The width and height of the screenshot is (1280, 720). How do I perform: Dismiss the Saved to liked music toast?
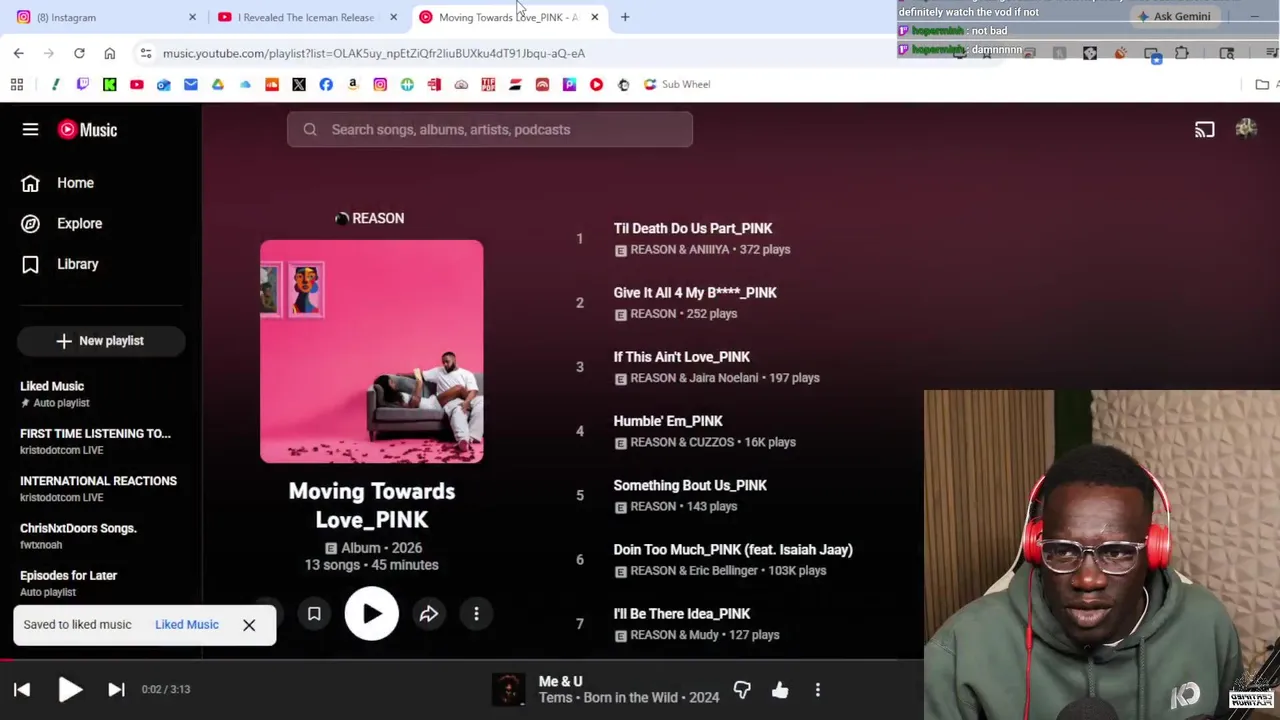[x=249, y=625]
